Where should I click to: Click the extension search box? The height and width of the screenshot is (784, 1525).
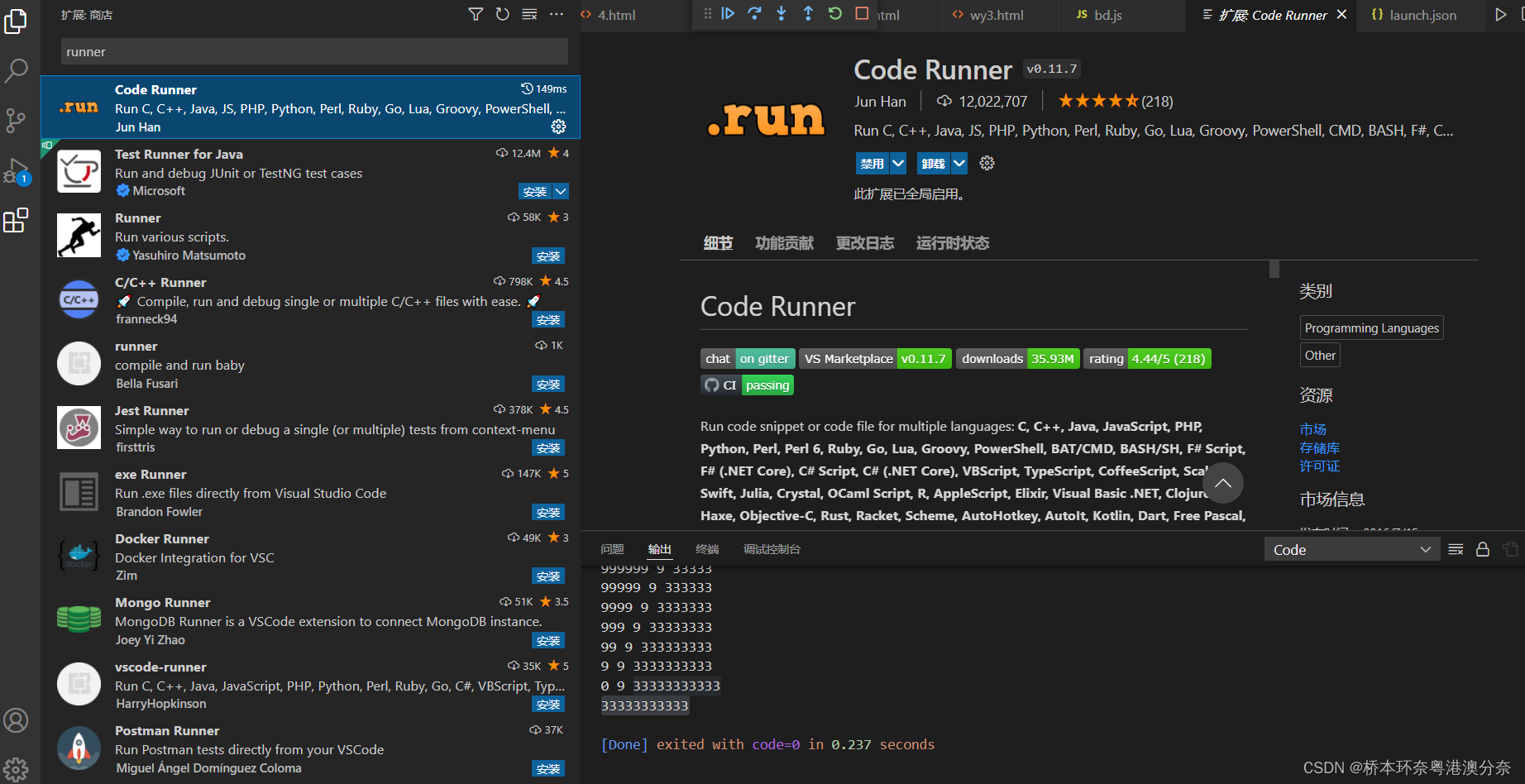pos(314,51)
